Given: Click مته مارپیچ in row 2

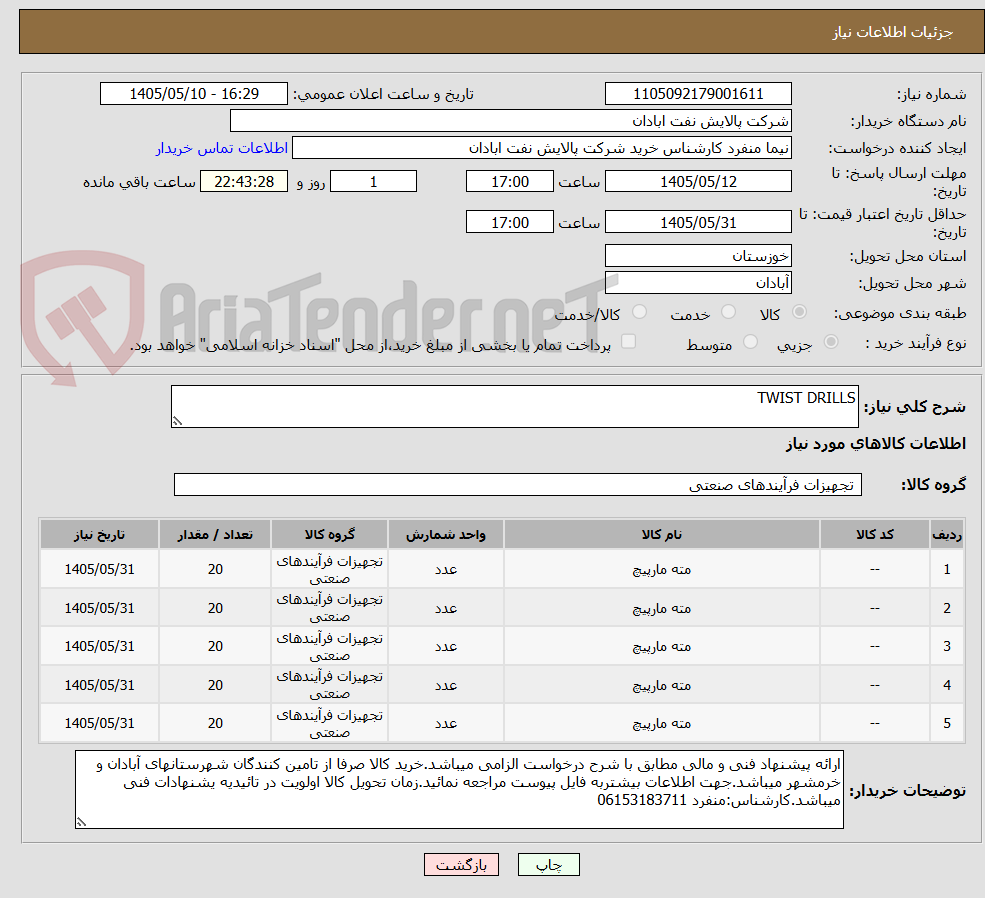Looking at the screenshot, I should [661, 609].
